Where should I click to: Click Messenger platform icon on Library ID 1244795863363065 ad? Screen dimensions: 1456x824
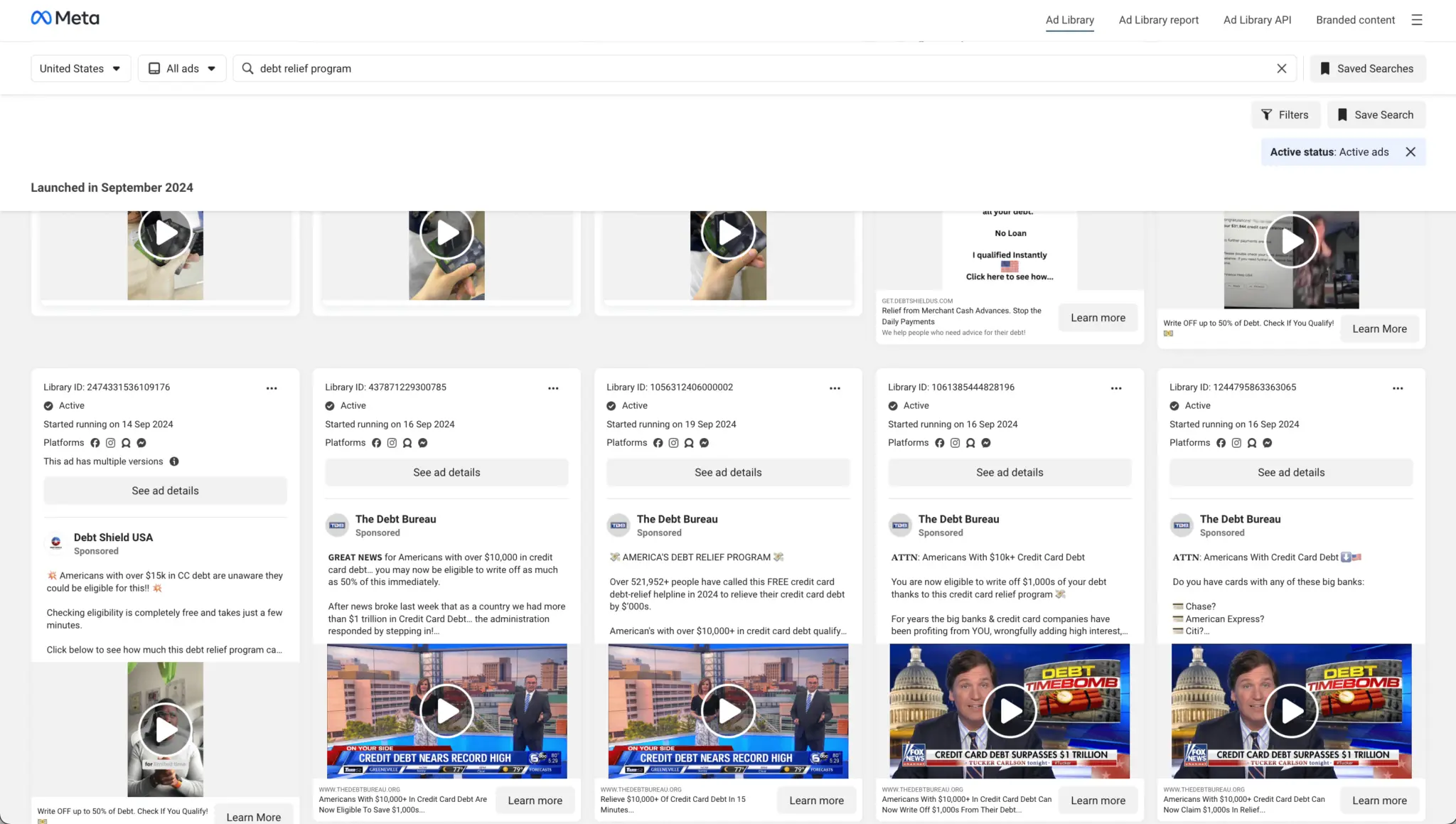1268,443
